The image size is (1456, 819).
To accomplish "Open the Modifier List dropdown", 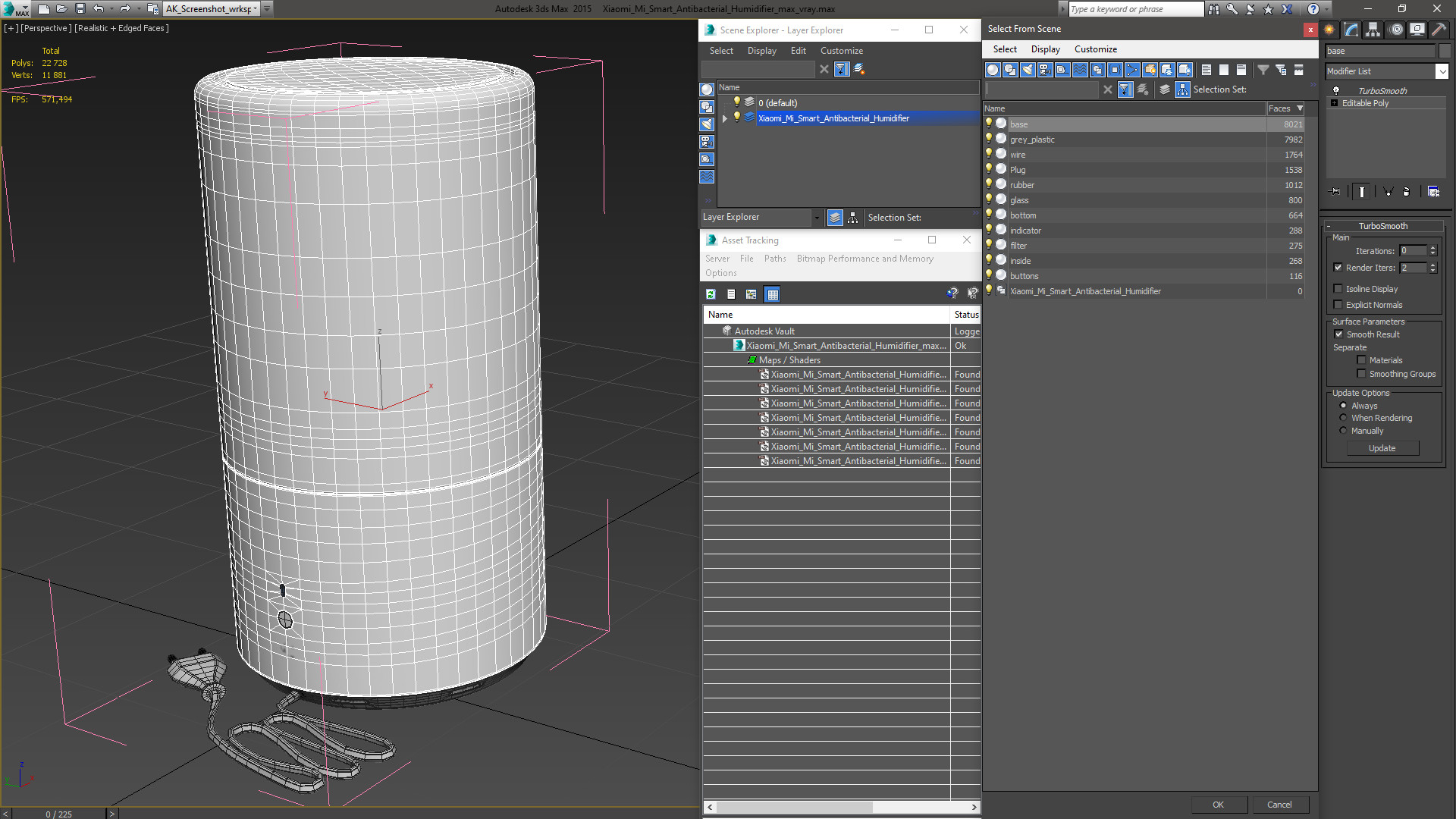I will coord(1442,71).
